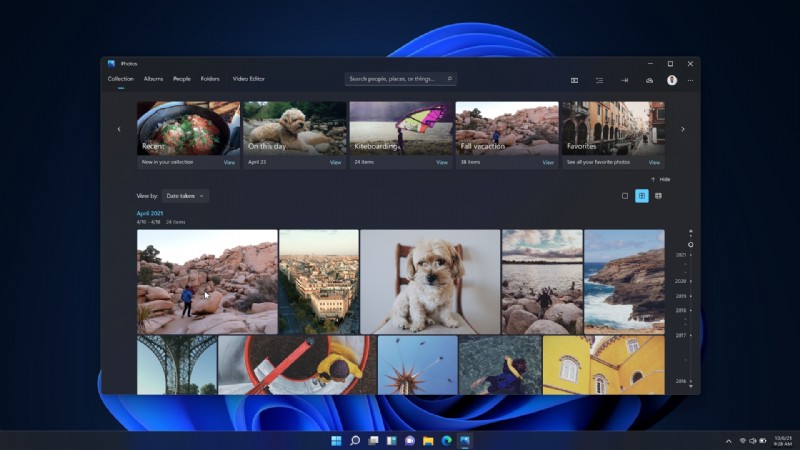This screenshot has width=800, height=450.
Task: Show next cards with right carousel arrow
Action: coord(683,129)
